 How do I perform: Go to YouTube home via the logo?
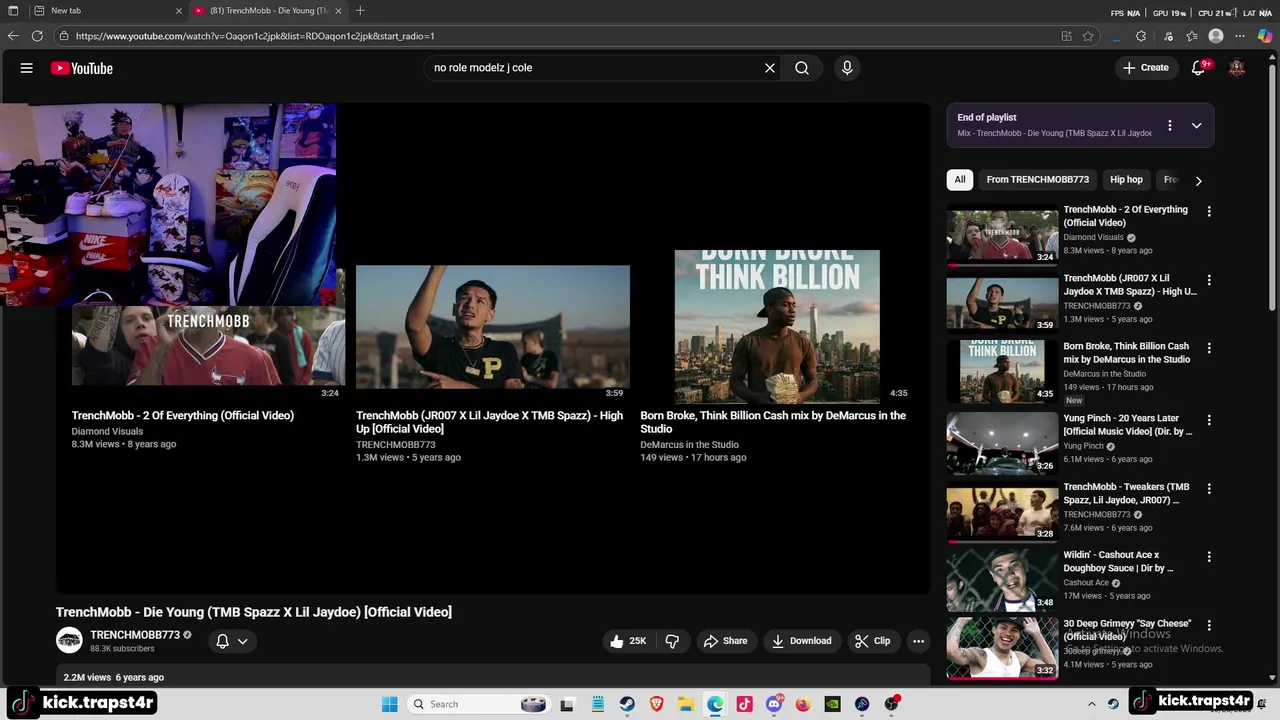82,68
